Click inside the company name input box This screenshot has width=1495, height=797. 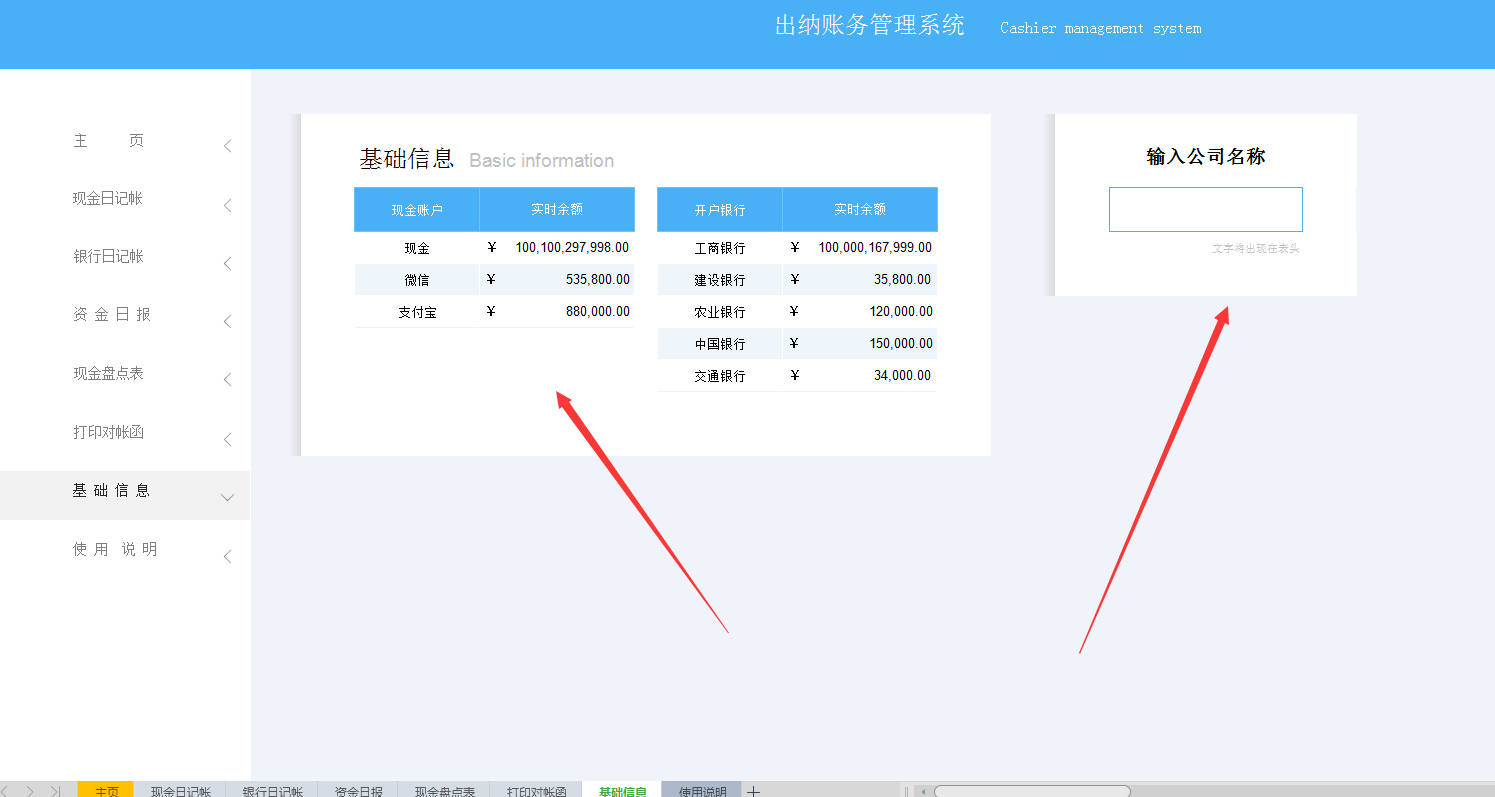(1205, 209)
